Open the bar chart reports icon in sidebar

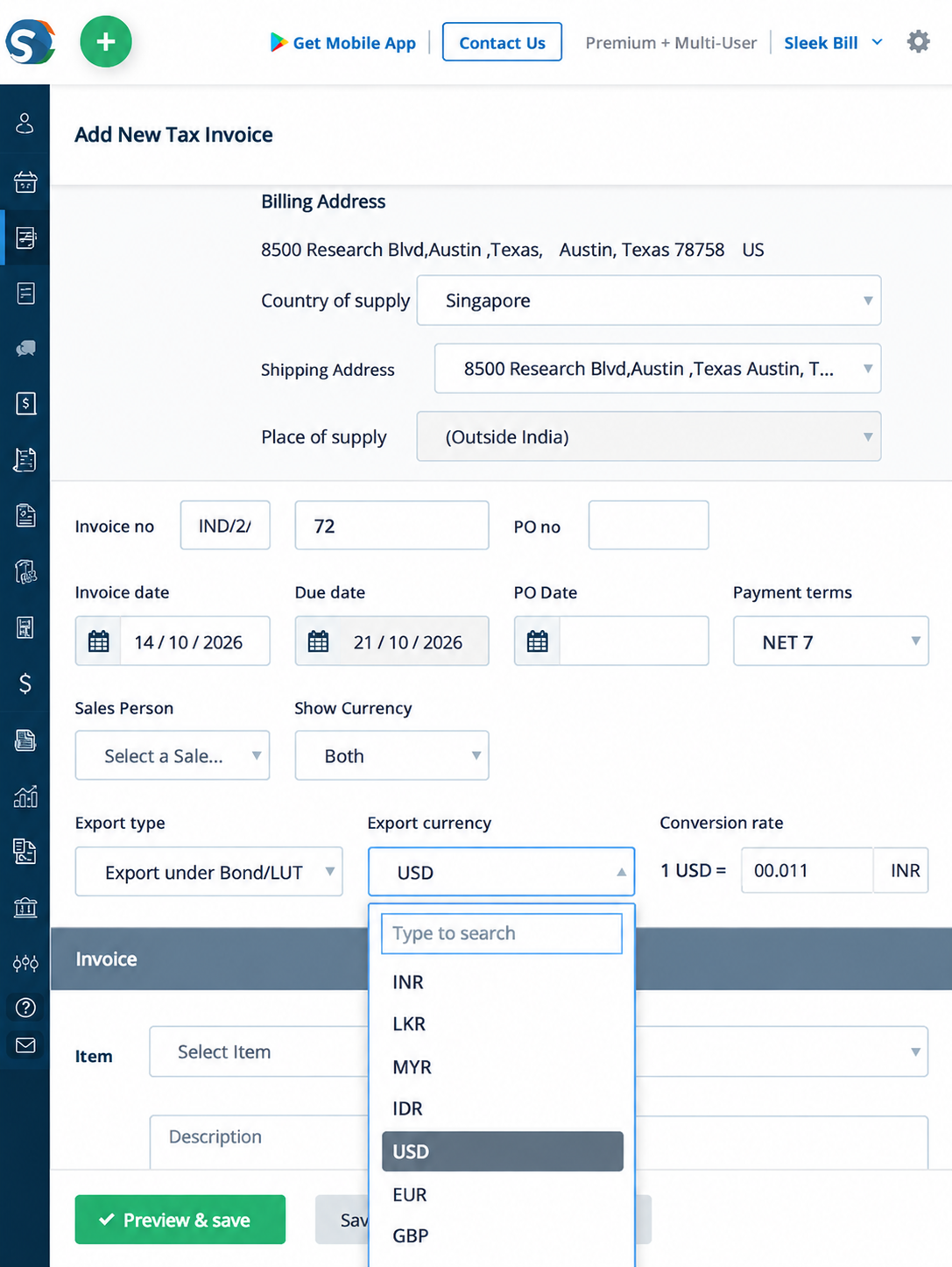(25, 796)
